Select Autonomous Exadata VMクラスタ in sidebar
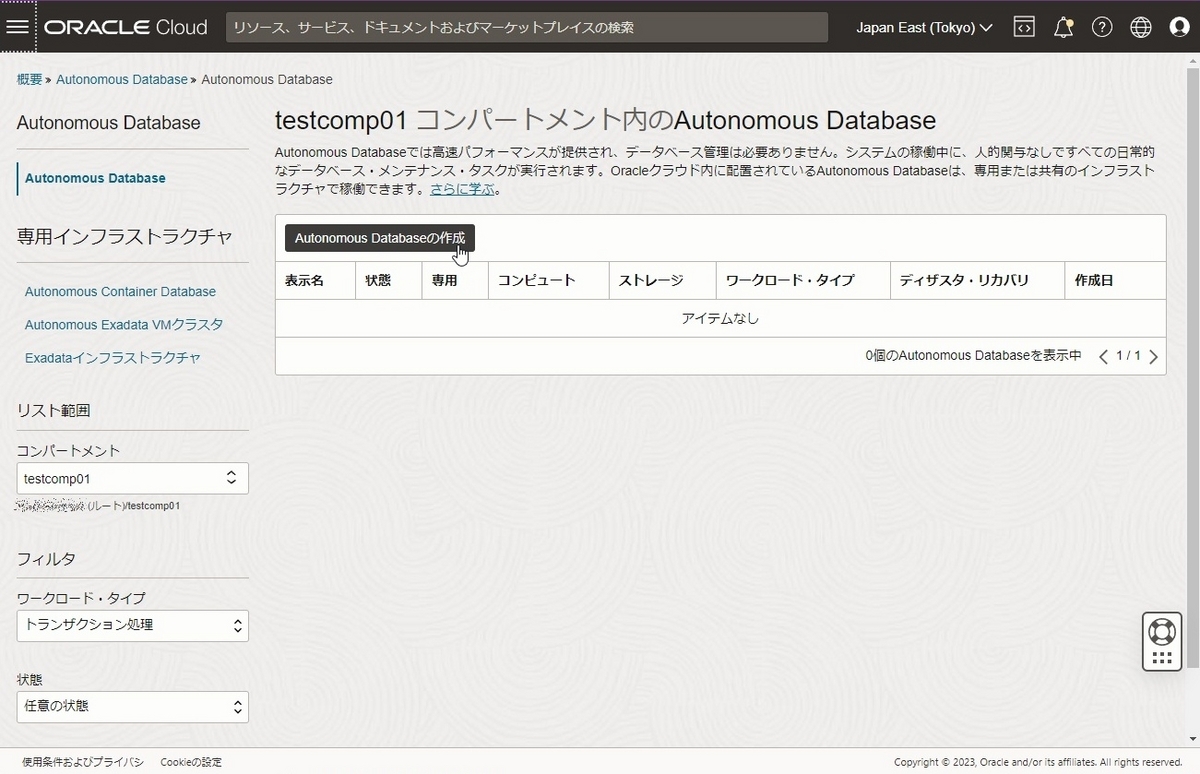The width and height of the screenshot is (1200, 774). click(123, 324)
